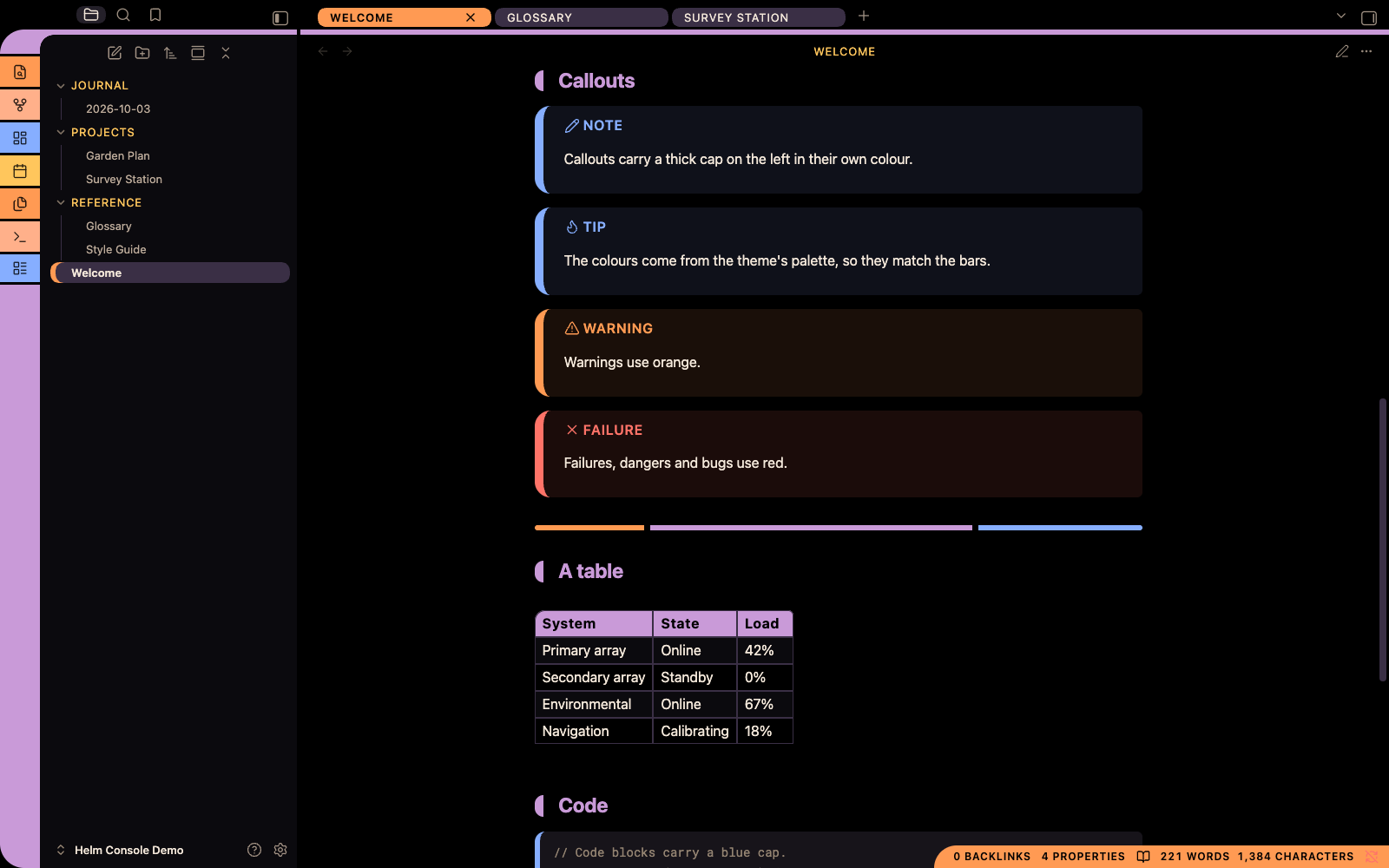This screenshot has height=868, width=1389.
Task: Show the file explorer folder icon
Action: [91, 15]
